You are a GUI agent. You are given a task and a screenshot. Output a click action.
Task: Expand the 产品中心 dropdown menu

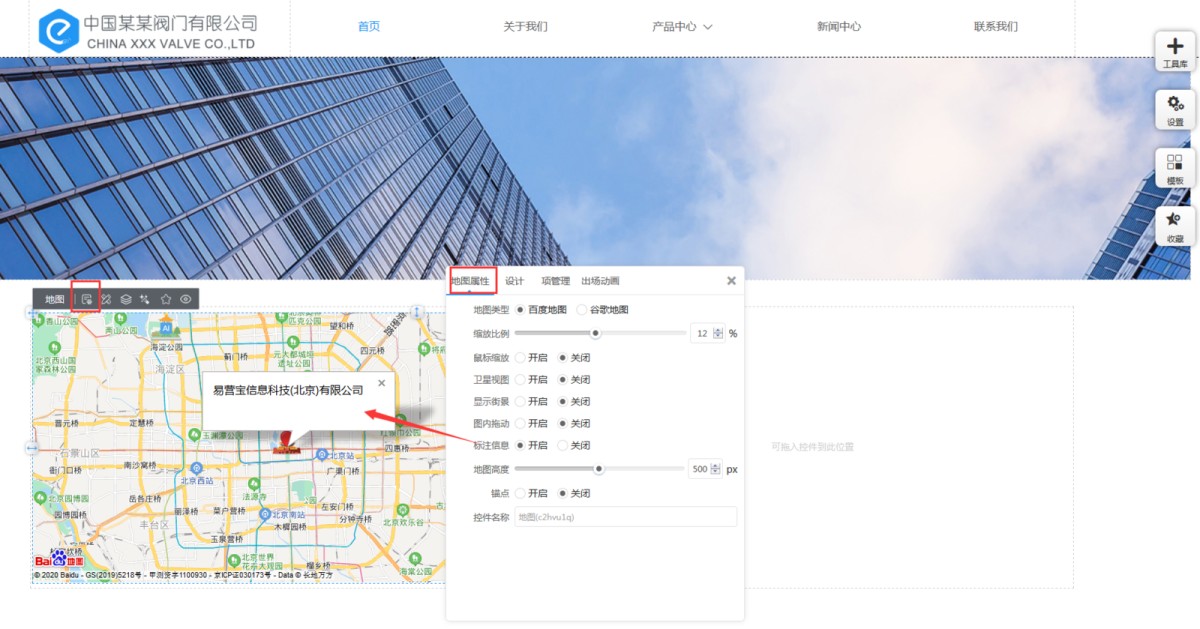coord(682,27)
